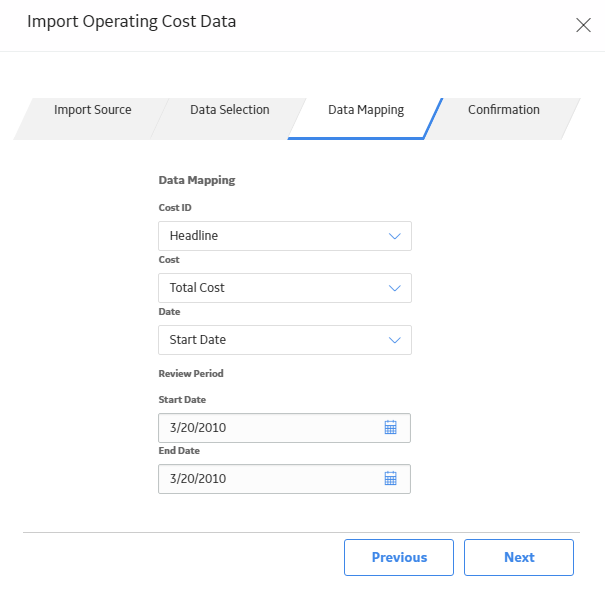Click the Previous button

click(x=399, y=557)
